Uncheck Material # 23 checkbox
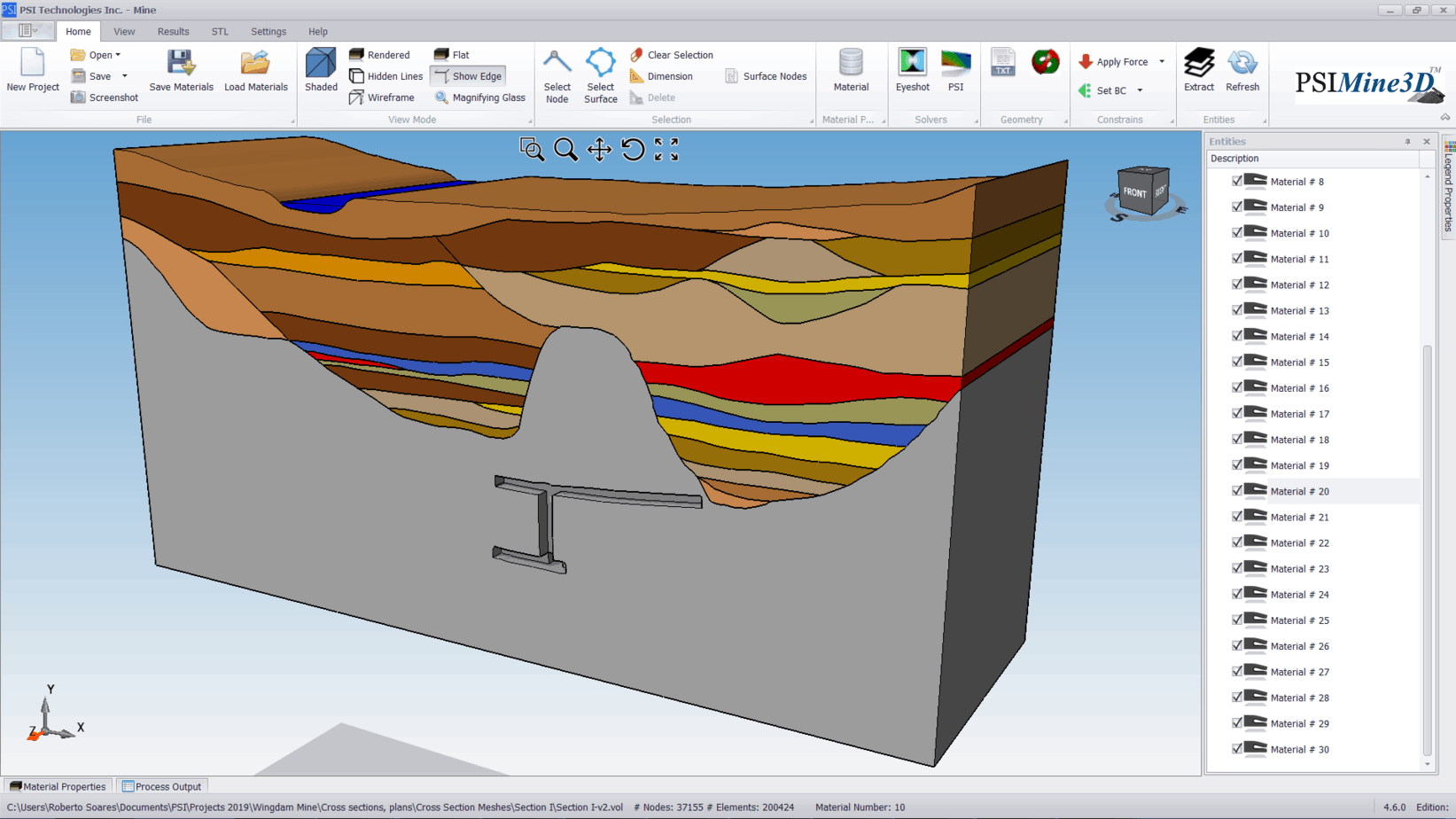 [1237, 568]
